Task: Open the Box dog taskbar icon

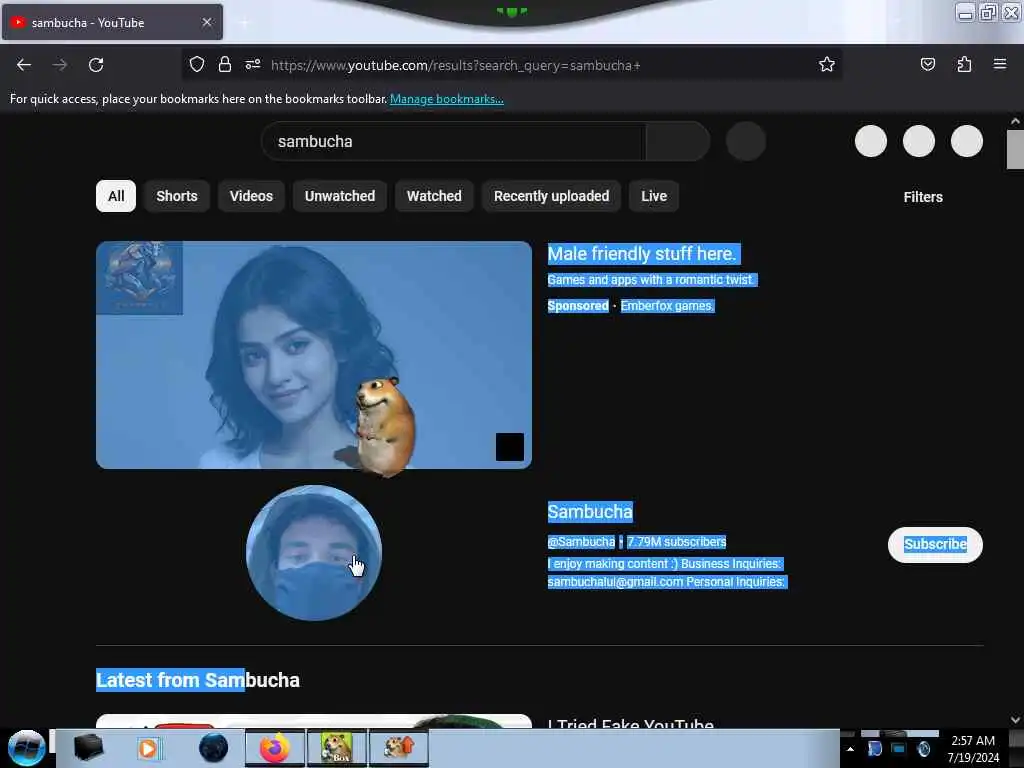Action: point(336,748)
